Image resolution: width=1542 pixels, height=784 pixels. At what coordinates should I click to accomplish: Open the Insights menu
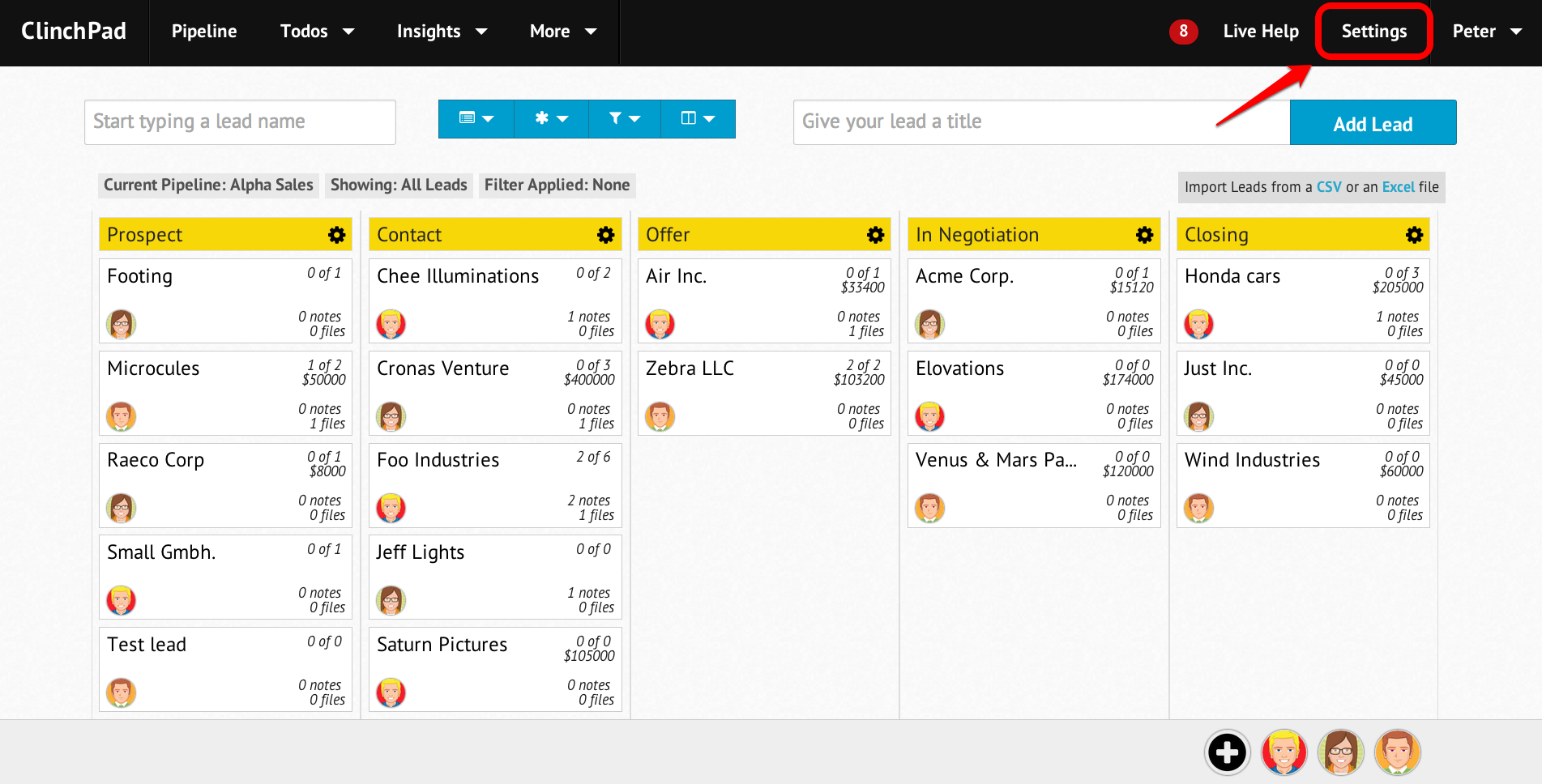(x=442, y=32)
